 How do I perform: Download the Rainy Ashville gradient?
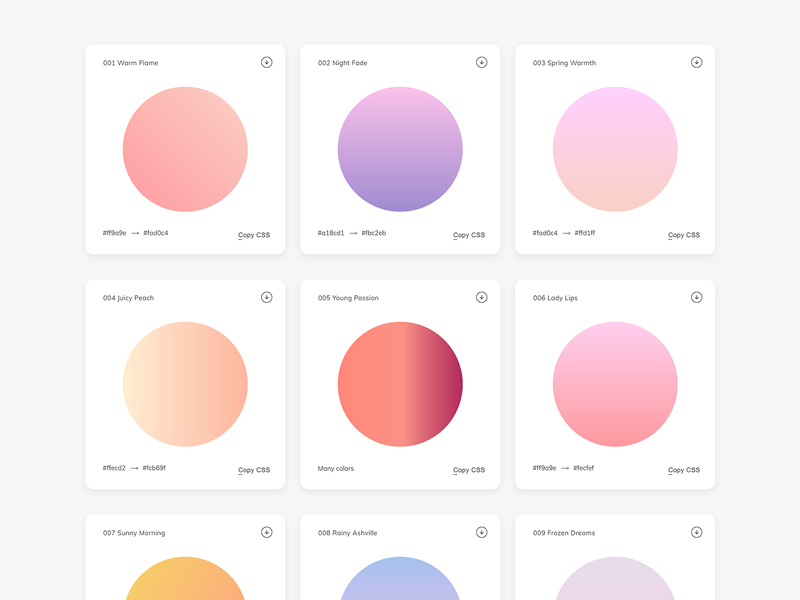click(x=481, y=532)
